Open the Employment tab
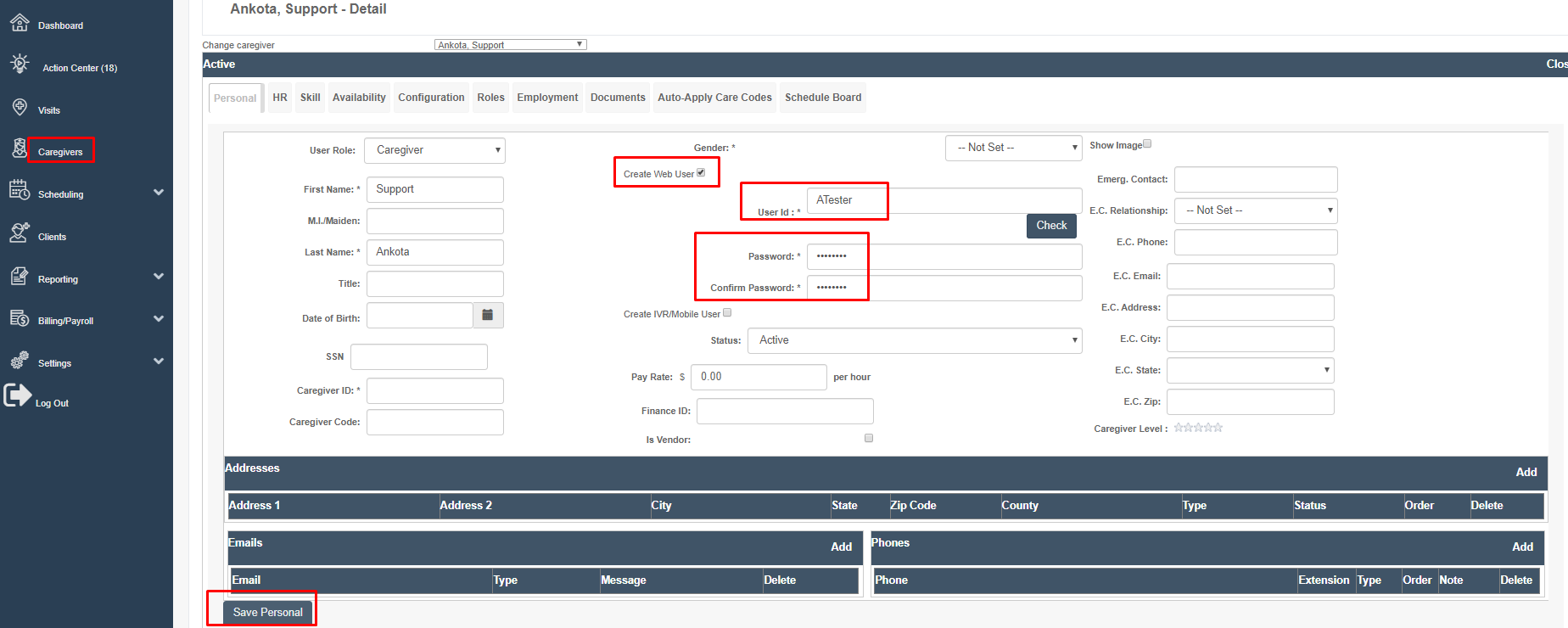 click(x=547, y=98)
